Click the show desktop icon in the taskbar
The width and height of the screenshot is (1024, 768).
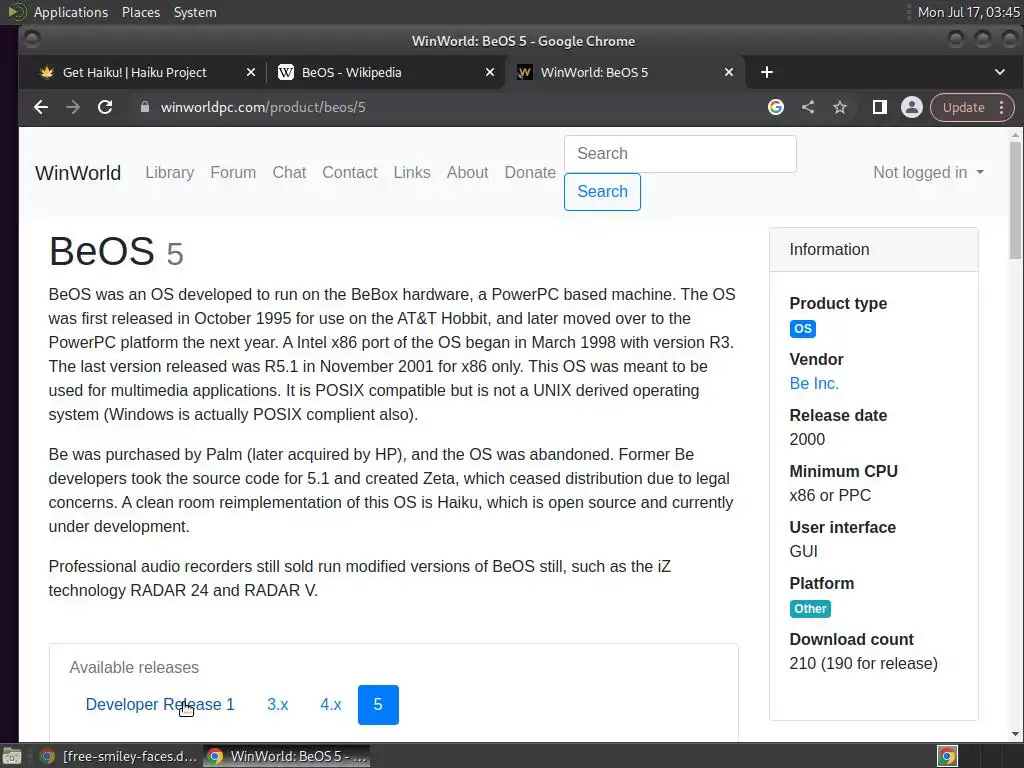click(12, 756)
